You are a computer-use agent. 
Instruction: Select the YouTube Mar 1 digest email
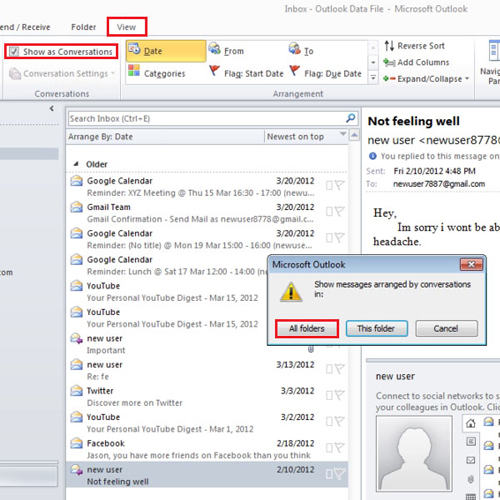(207, 423)
